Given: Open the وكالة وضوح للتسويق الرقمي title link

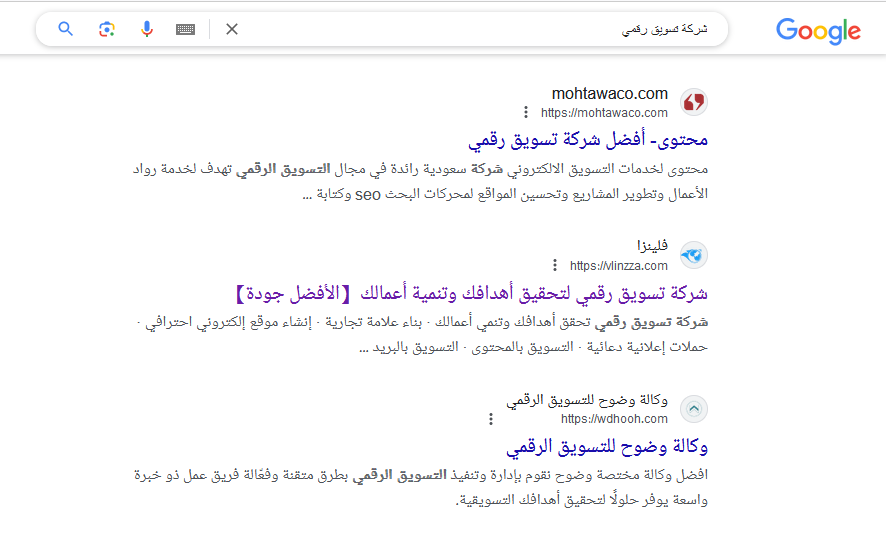Looking at the screenshot, I should [x=607, y=447].
